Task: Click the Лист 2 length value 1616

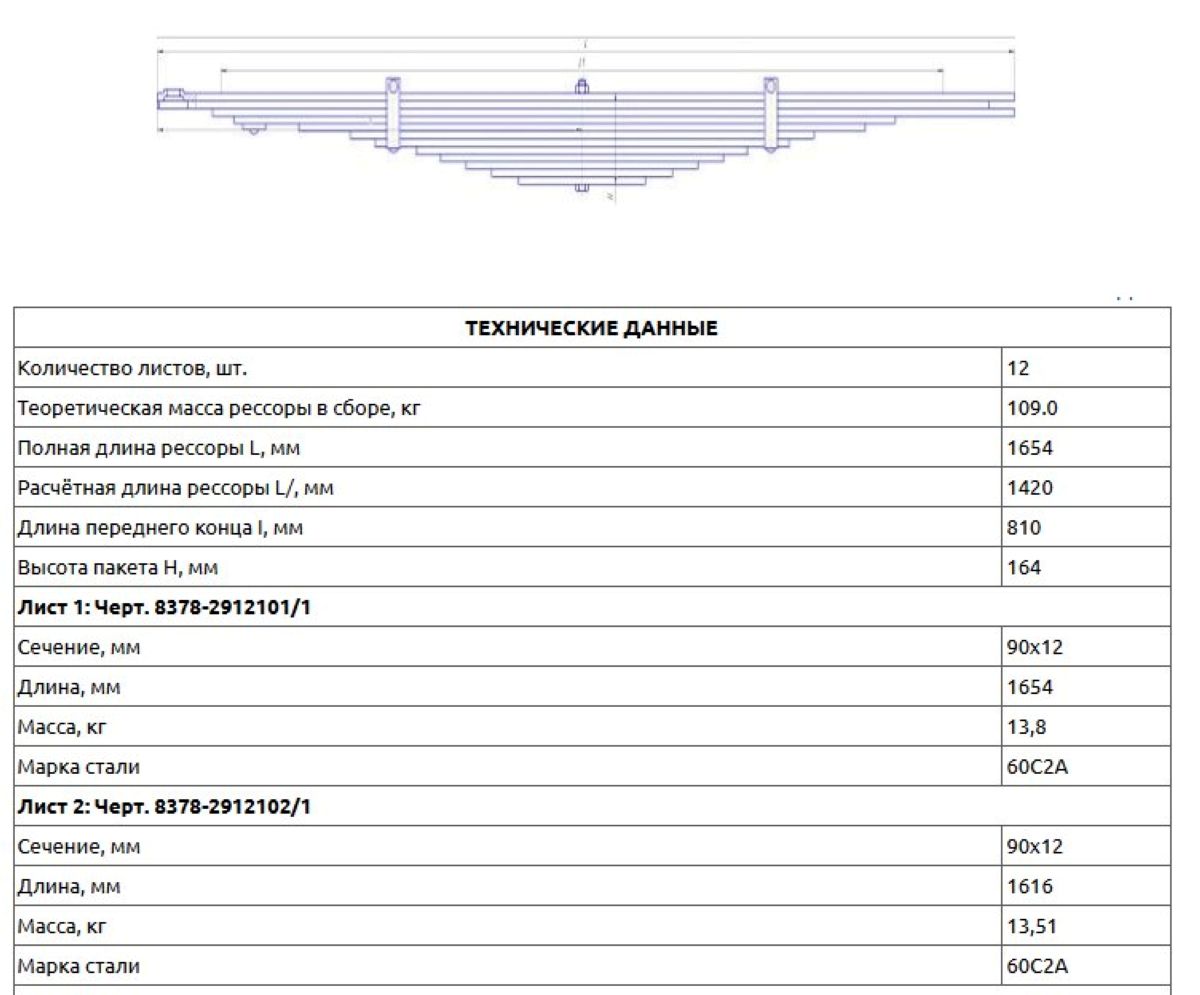Action: (1029, 886)
